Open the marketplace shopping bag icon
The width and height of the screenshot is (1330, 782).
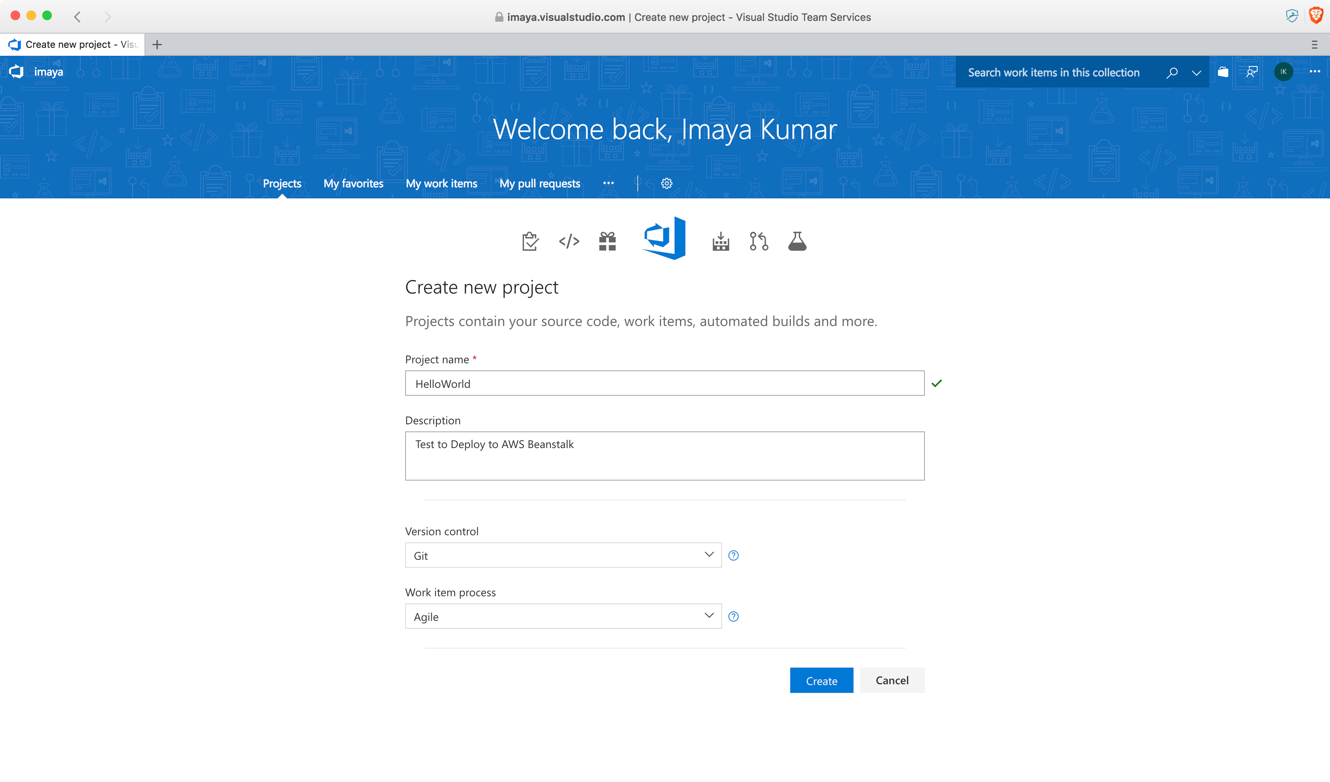[x=1223, y=72]
